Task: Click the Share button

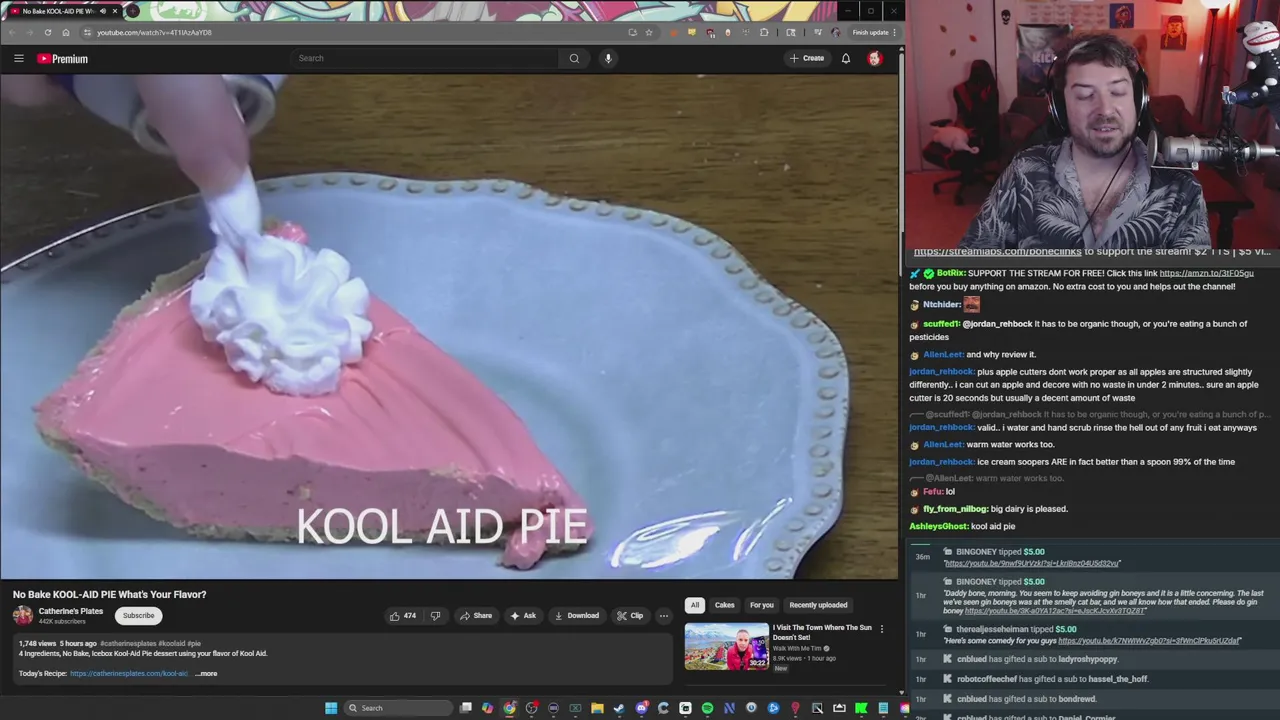Action: [x=475, y=616]
